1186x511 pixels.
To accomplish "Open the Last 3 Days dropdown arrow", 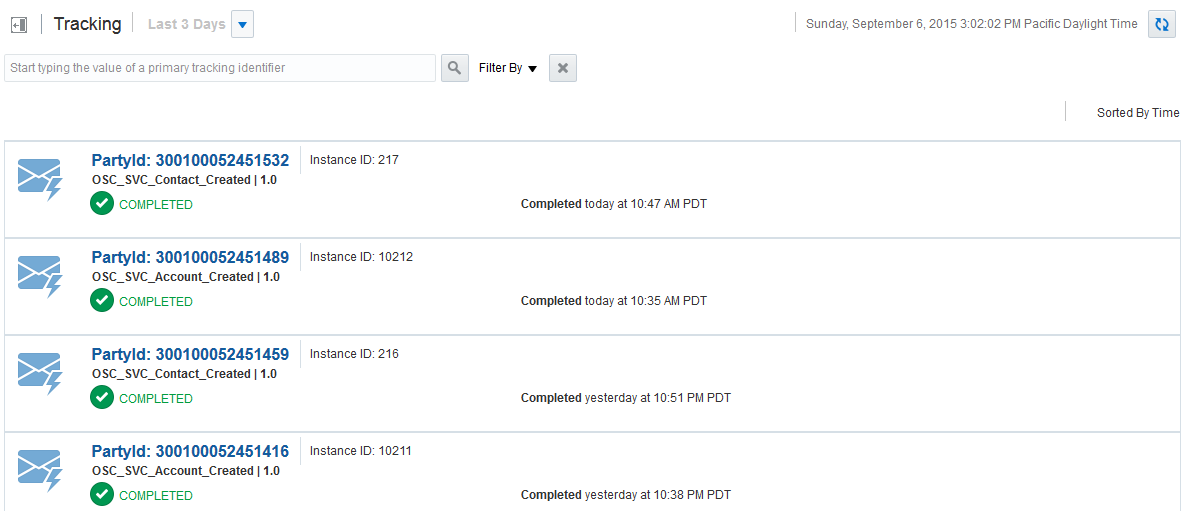I will (242, 24).
